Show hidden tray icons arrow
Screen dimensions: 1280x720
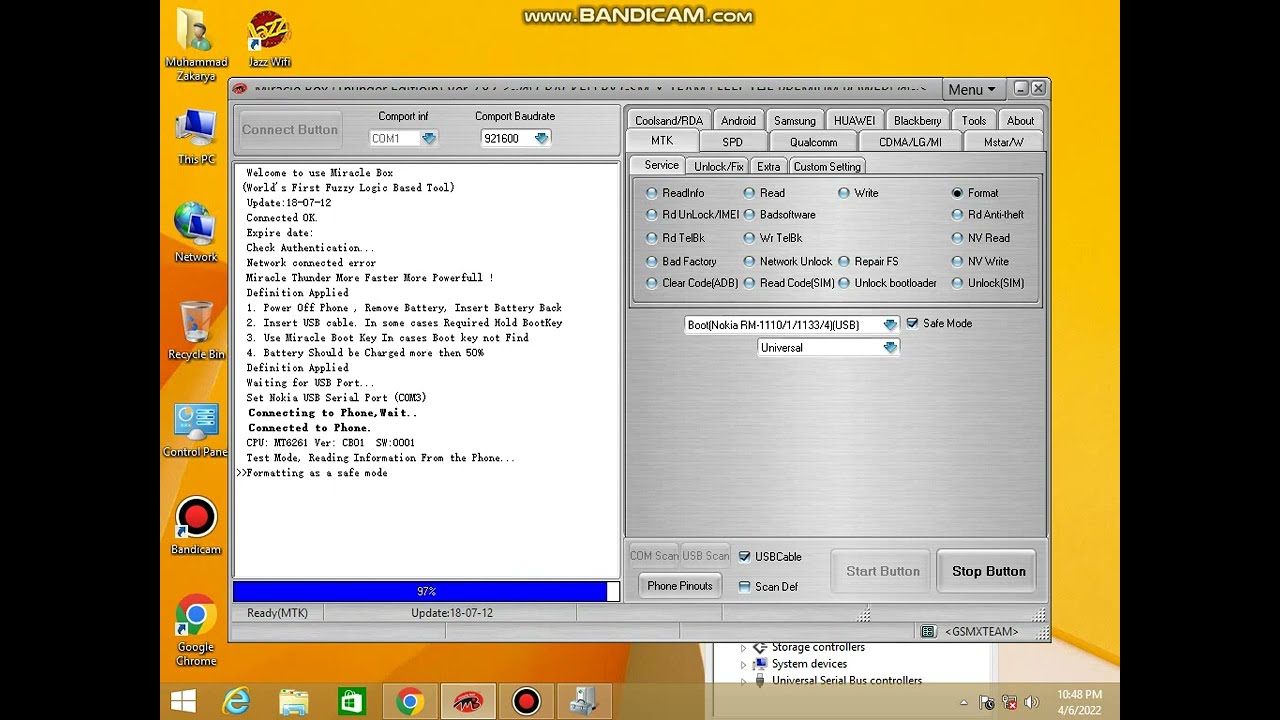(964, 702)
